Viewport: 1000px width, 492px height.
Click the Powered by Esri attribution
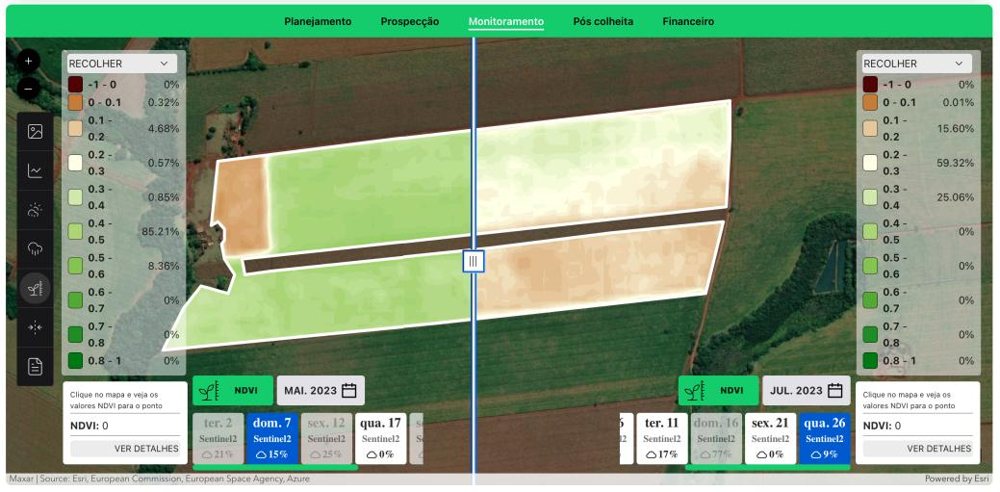coord(958,479)
